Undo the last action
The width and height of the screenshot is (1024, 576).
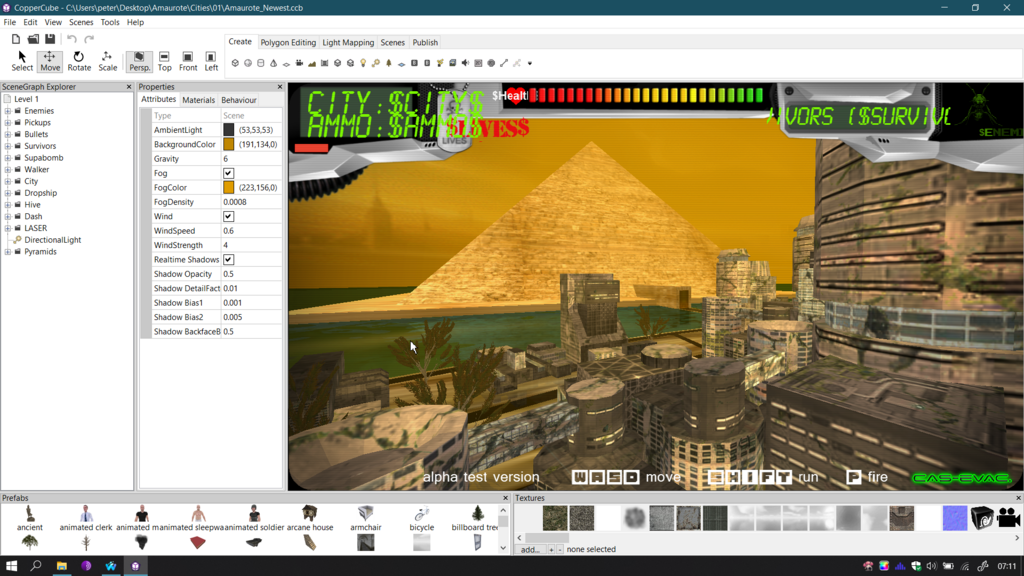72,39
